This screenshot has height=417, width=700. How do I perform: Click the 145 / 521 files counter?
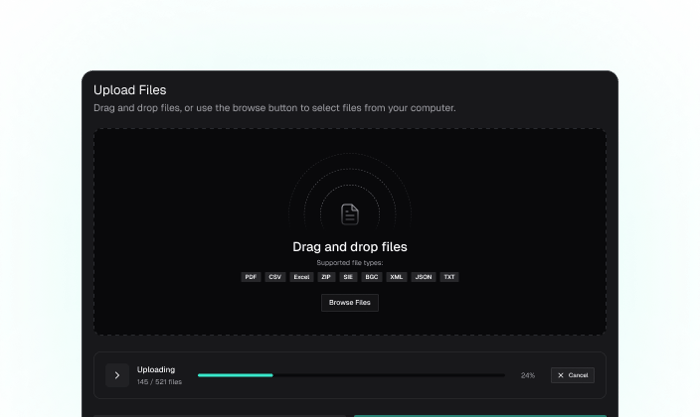tap(159, 382)
